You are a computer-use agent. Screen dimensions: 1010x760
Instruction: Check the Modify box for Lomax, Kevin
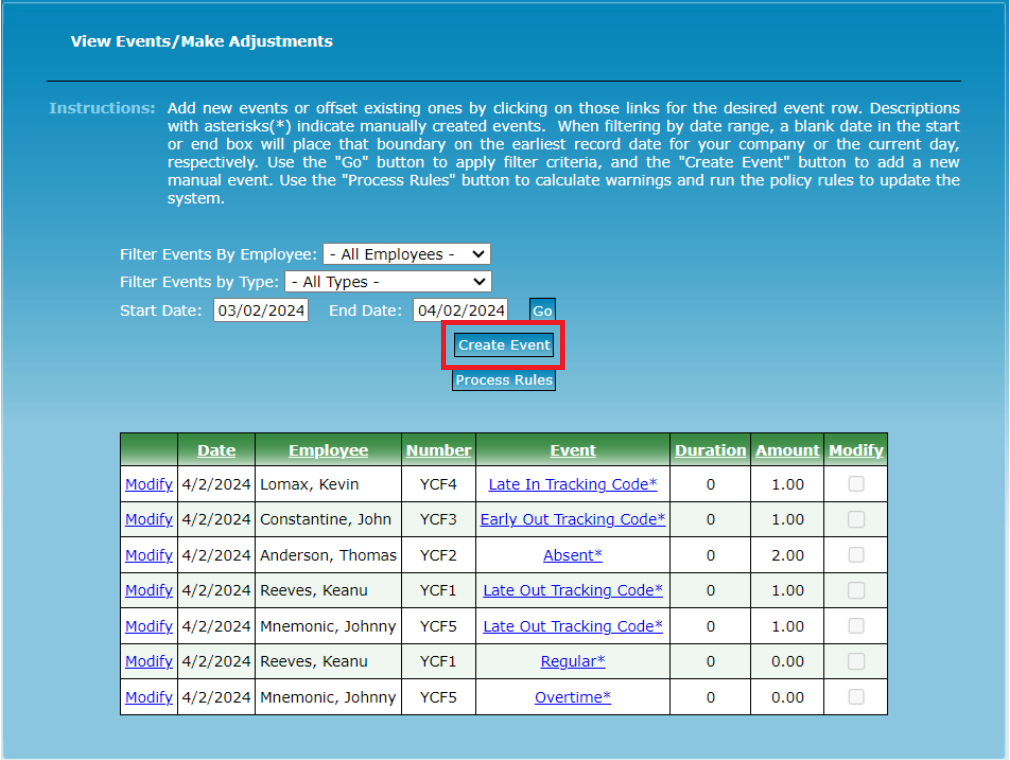(x=856, y=484)
